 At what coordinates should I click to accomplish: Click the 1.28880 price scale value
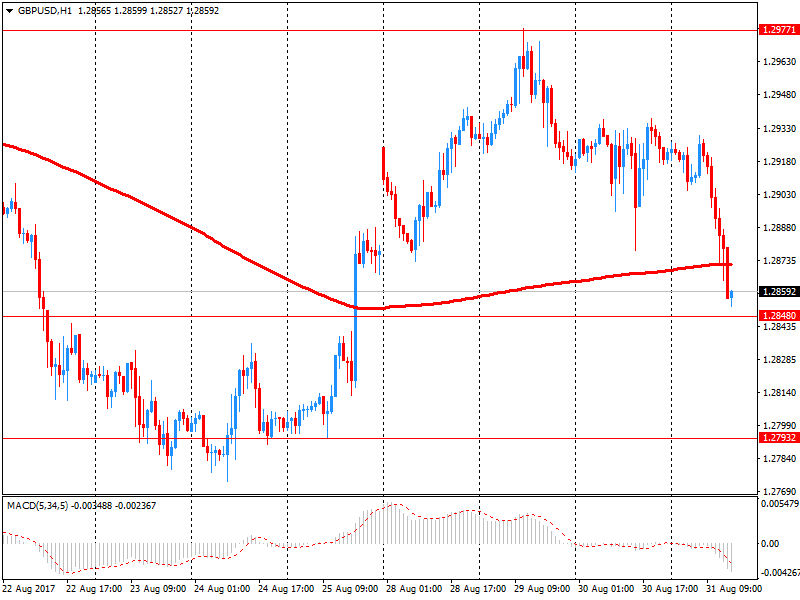[779, 228]
